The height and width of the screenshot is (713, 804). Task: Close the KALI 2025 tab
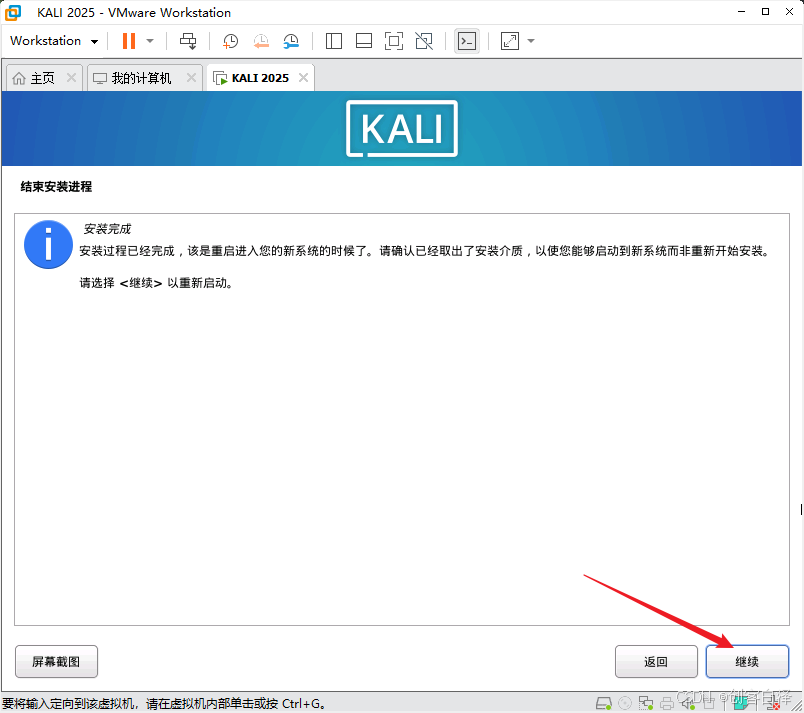click(304, 77)
